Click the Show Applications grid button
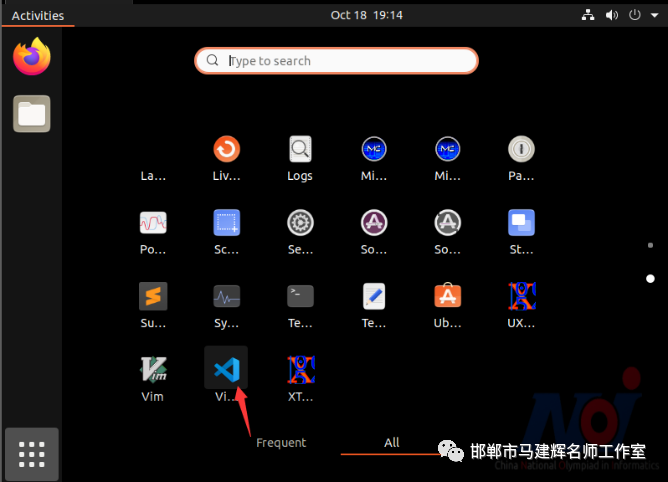This screenshot has height=482, width=668. point(32,454)
